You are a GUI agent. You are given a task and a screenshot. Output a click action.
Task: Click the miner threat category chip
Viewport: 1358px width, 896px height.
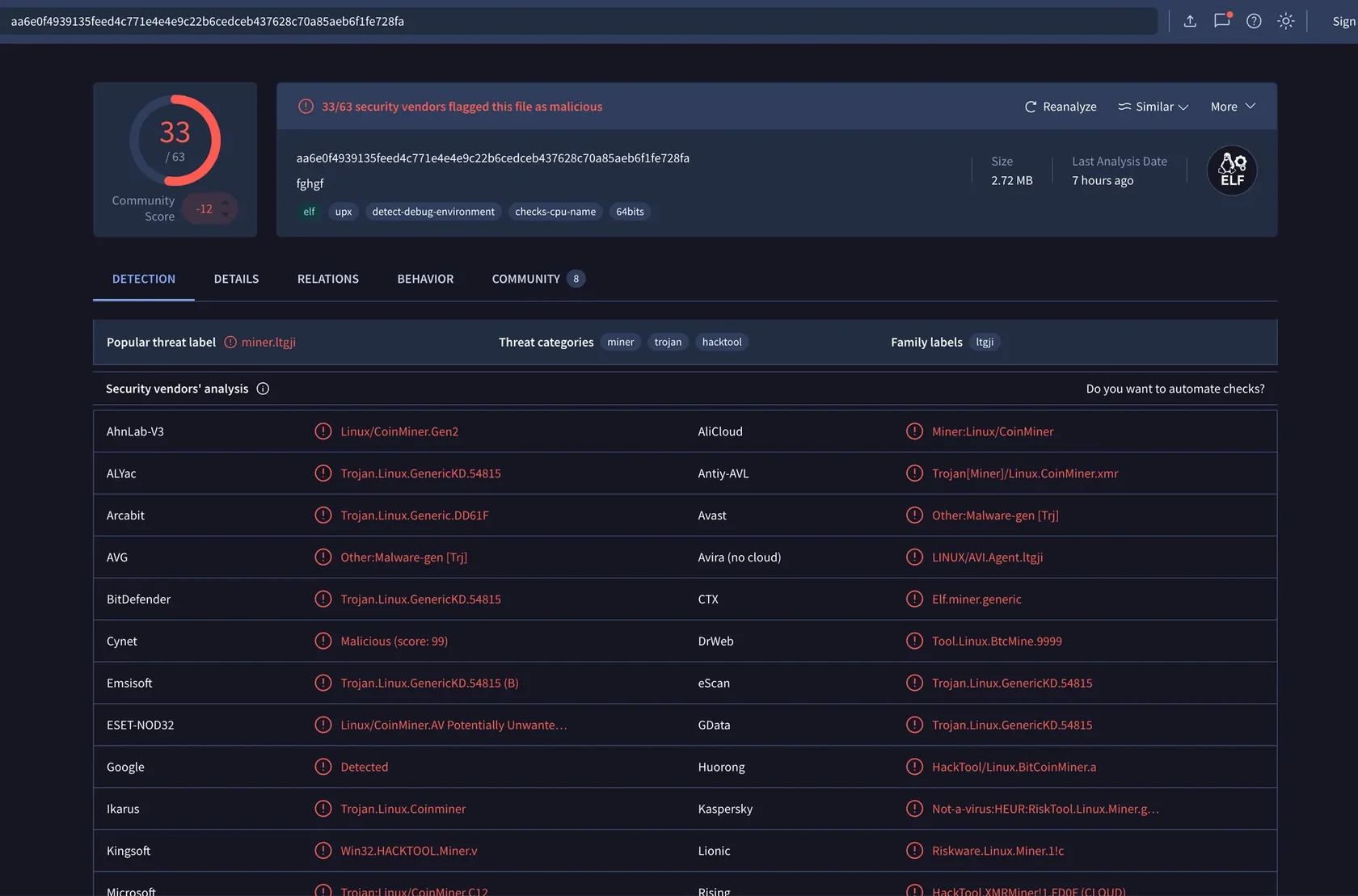pos(621,342)
